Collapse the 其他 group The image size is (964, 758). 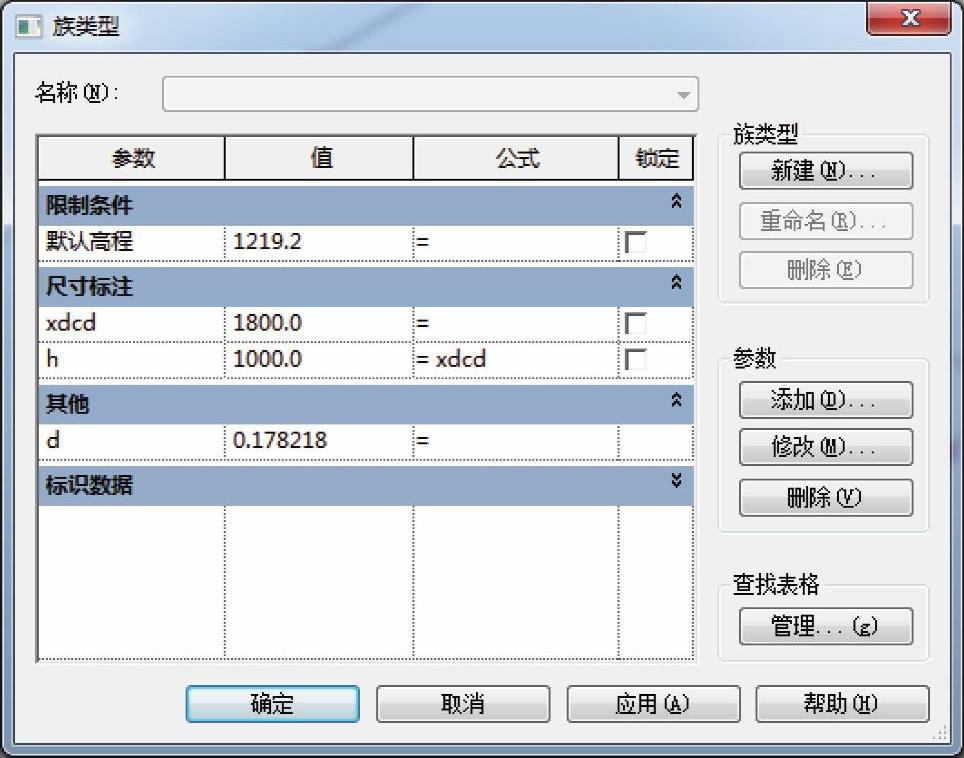[x=676, y=401]
